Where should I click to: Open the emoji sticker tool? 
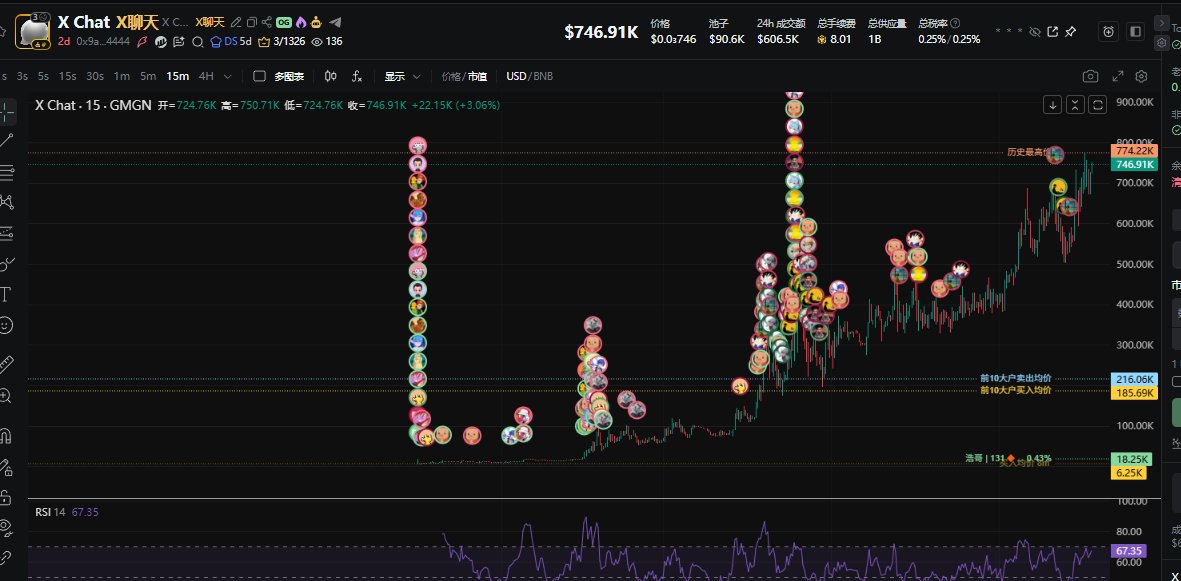tap(6, 326)
